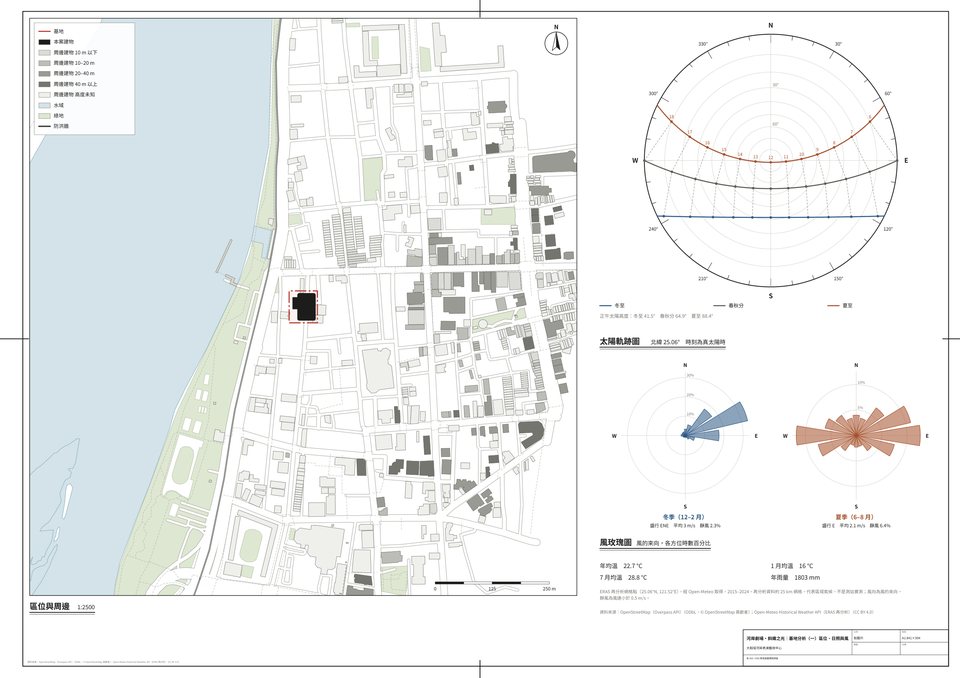Click the noon solar altitude note under legend
The width and height of the screenshot is (960, 678).
pyautogui.click(x=656, y=316)
